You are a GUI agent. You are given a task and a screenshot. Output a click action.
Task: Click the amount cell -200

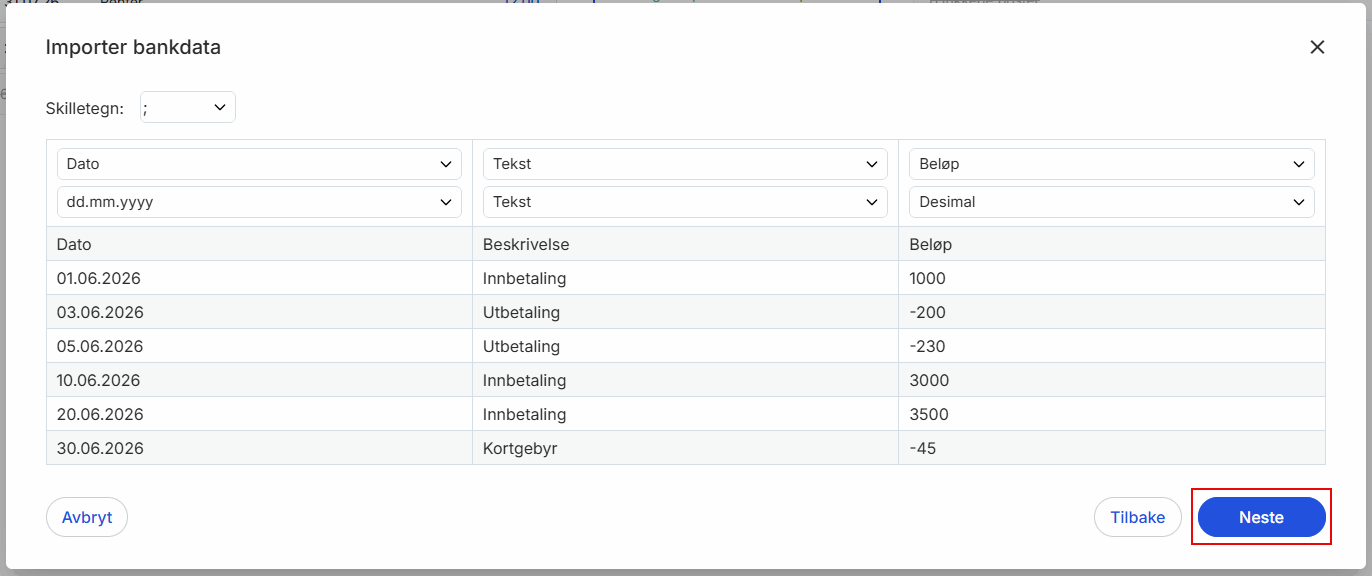point(1112,312)
